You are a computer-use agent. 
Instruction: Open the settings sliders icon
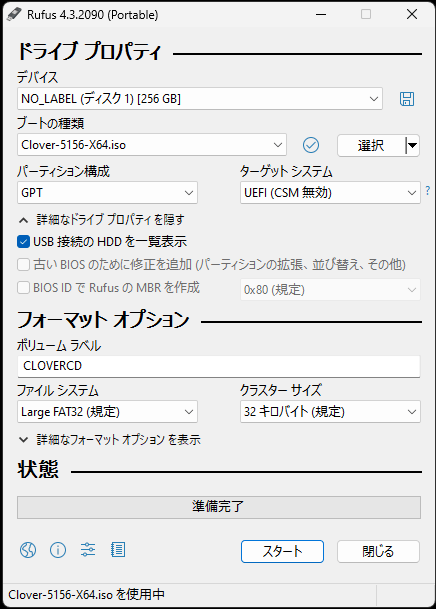(88, 550)
